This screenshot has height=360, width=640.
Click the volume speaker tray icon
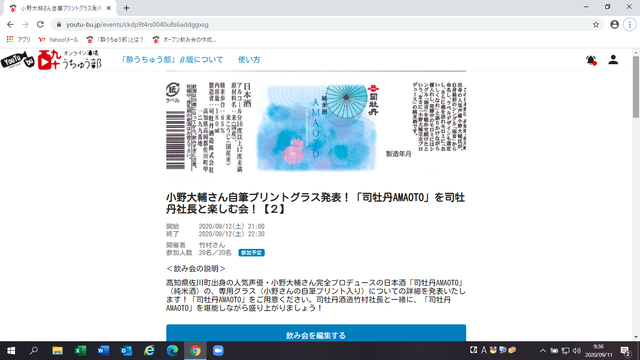(x=577, y=351)
